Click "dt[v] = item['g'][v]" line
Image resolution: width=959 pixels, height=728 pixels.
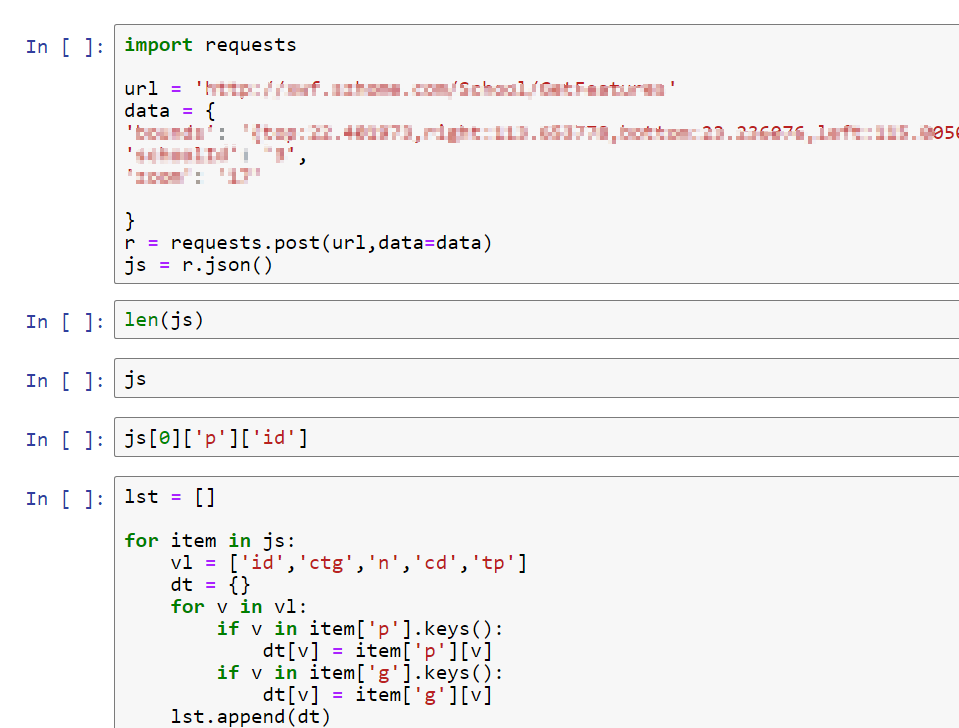point(377,696)
